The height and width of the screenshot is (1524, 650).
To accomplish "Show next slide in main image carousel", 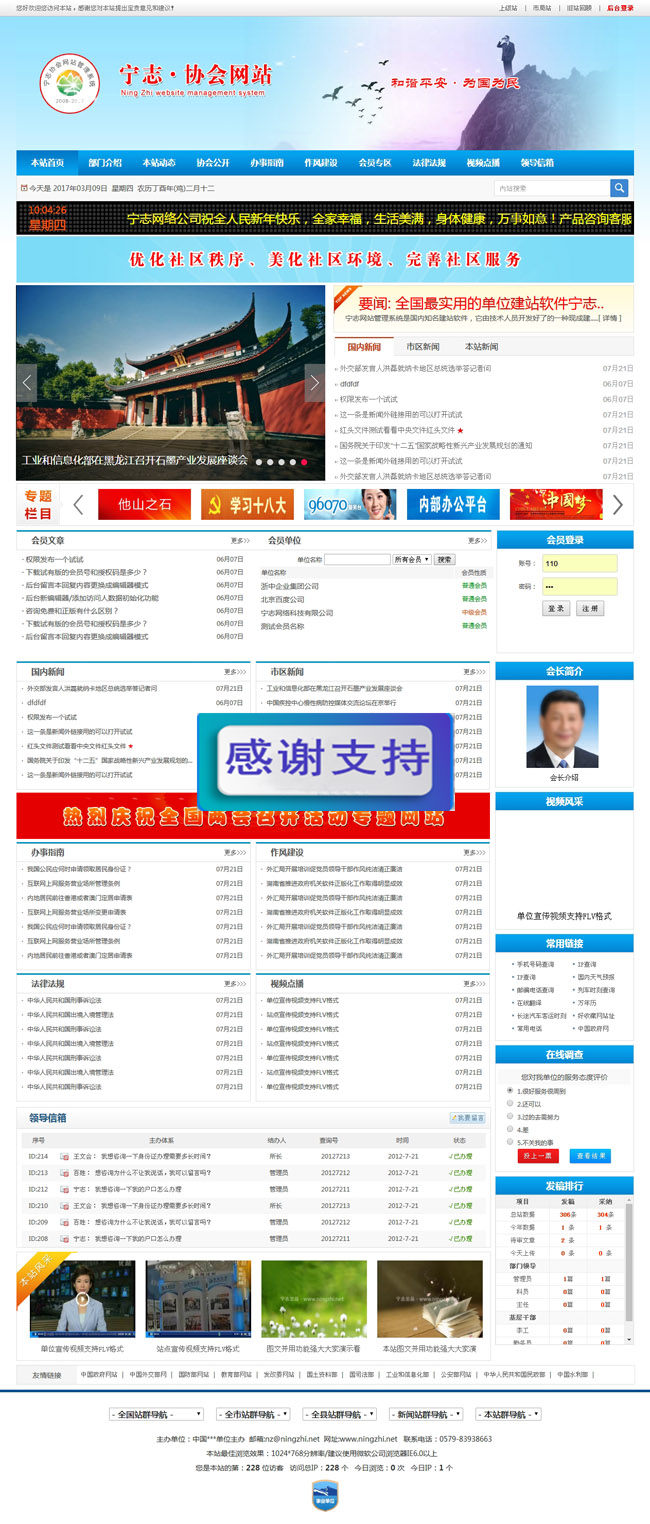I will pos(314,383).
